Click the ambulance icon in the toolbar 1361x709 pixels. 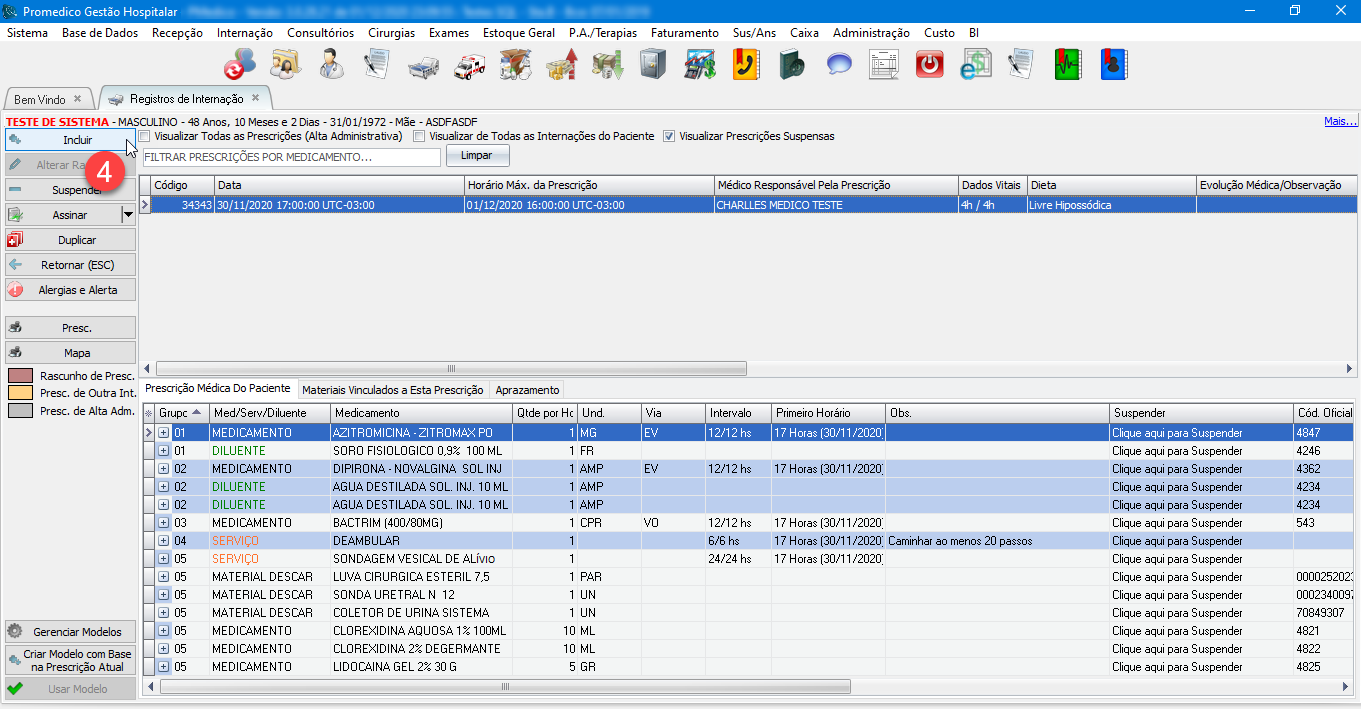pyautogui.click(x=470, y=65)
